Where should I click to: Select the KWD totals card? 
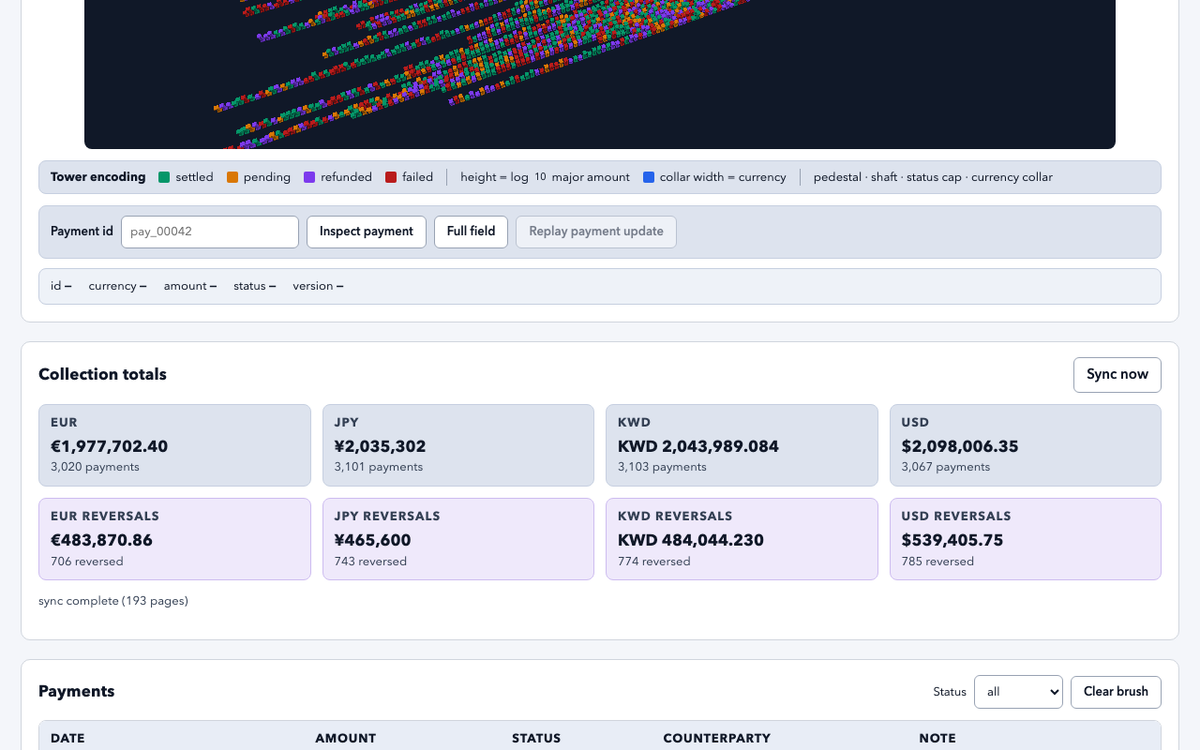coord(742,445)
